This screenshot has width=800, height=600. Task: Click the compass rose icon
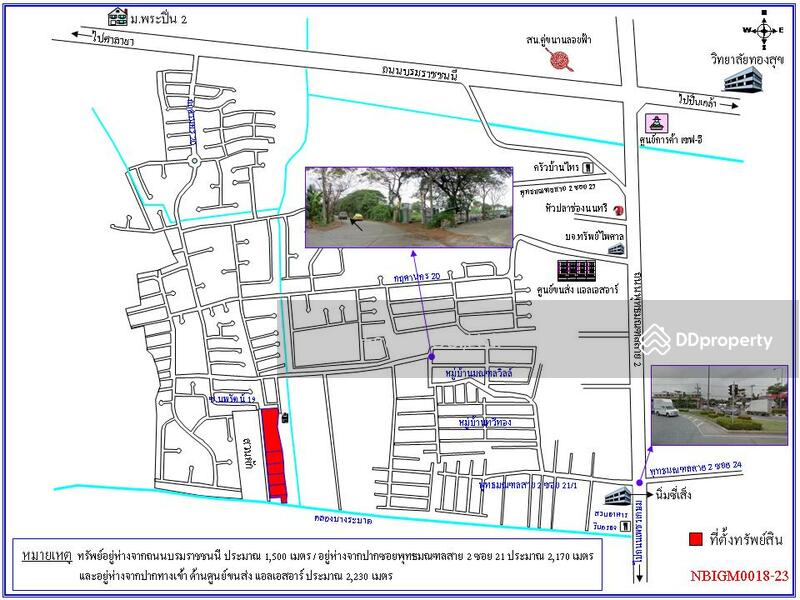(x=766, y=30)
